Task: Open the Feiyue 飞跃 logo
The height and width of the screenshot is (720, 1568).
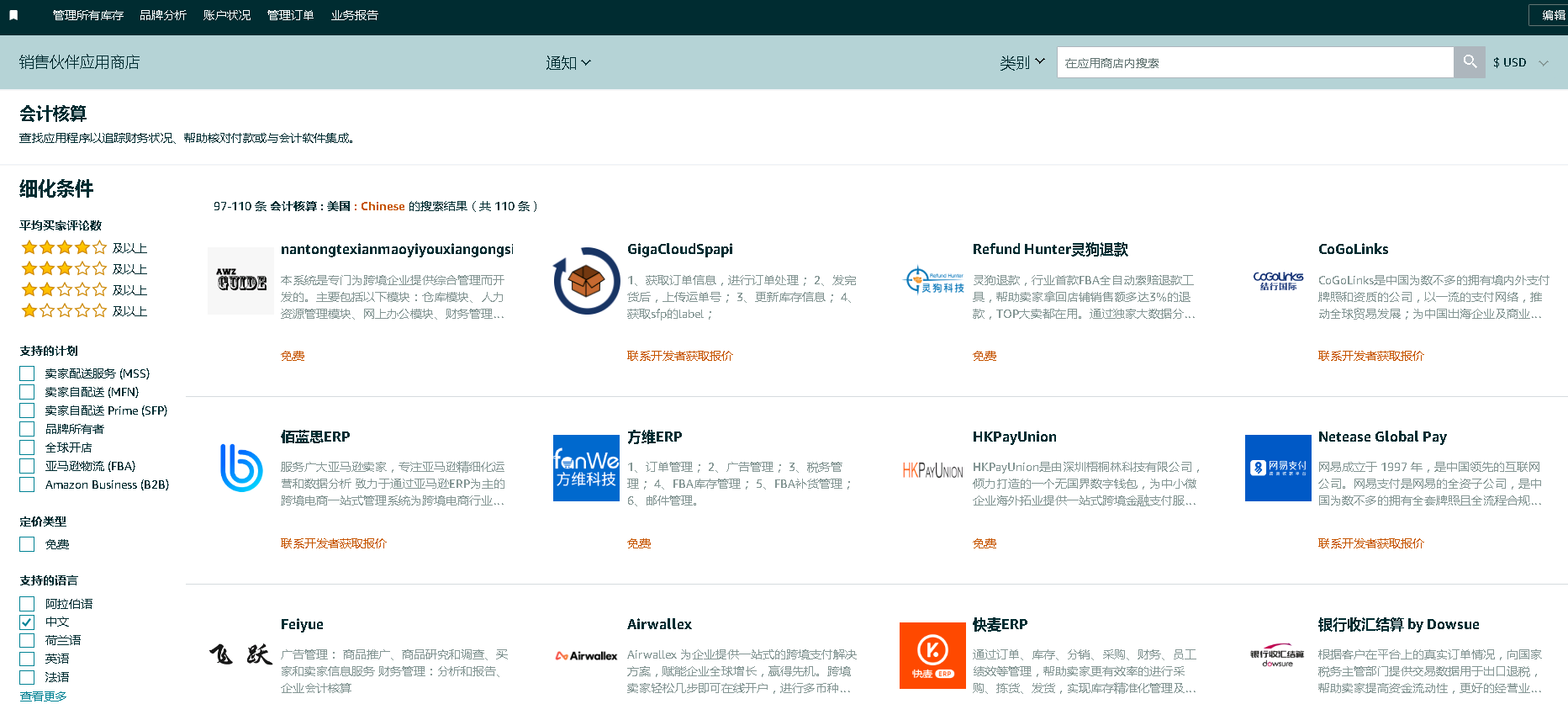Action: click(241, 655)
